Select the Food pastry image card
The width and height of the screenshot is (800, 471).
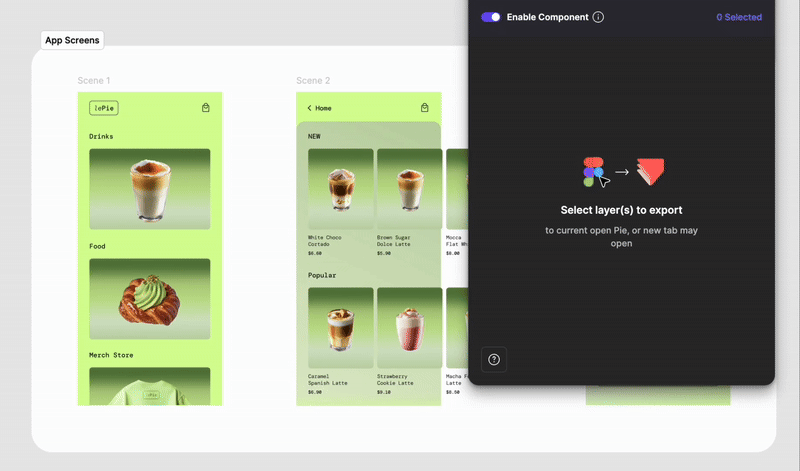click(x=149, y=299)
